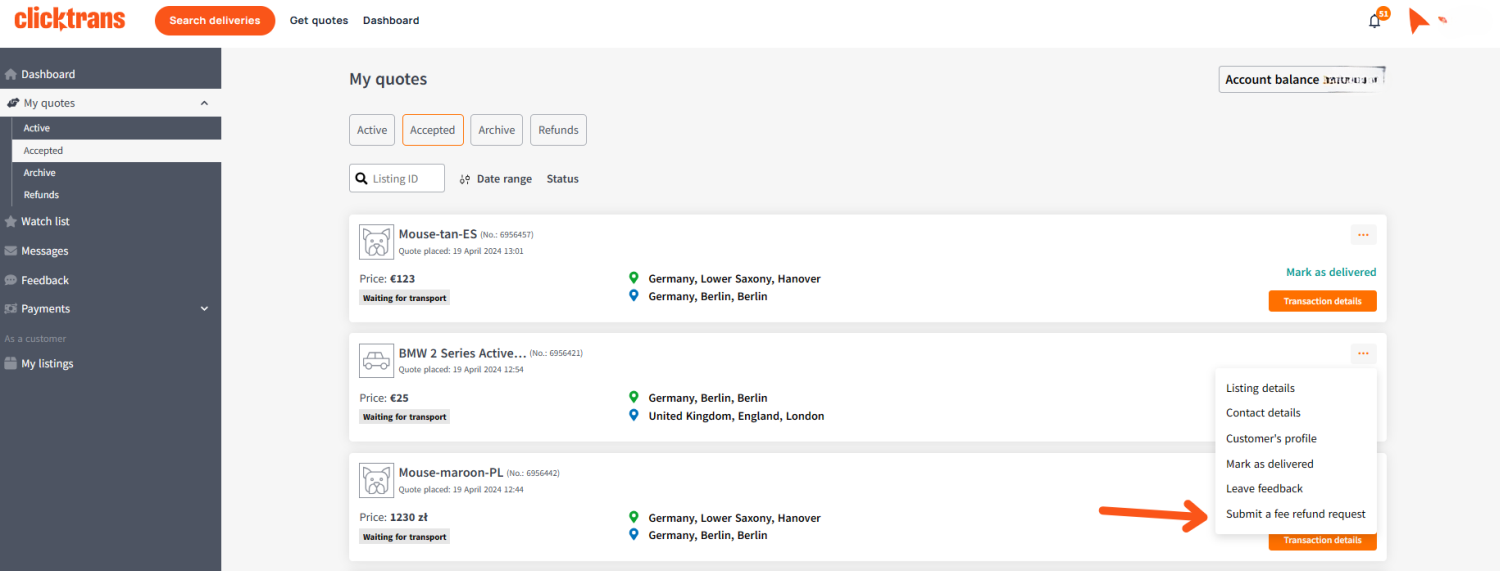The height and width of the screenshot is (571, 1500).
Task: Open the Date range filter
Action: pos(495,179)
